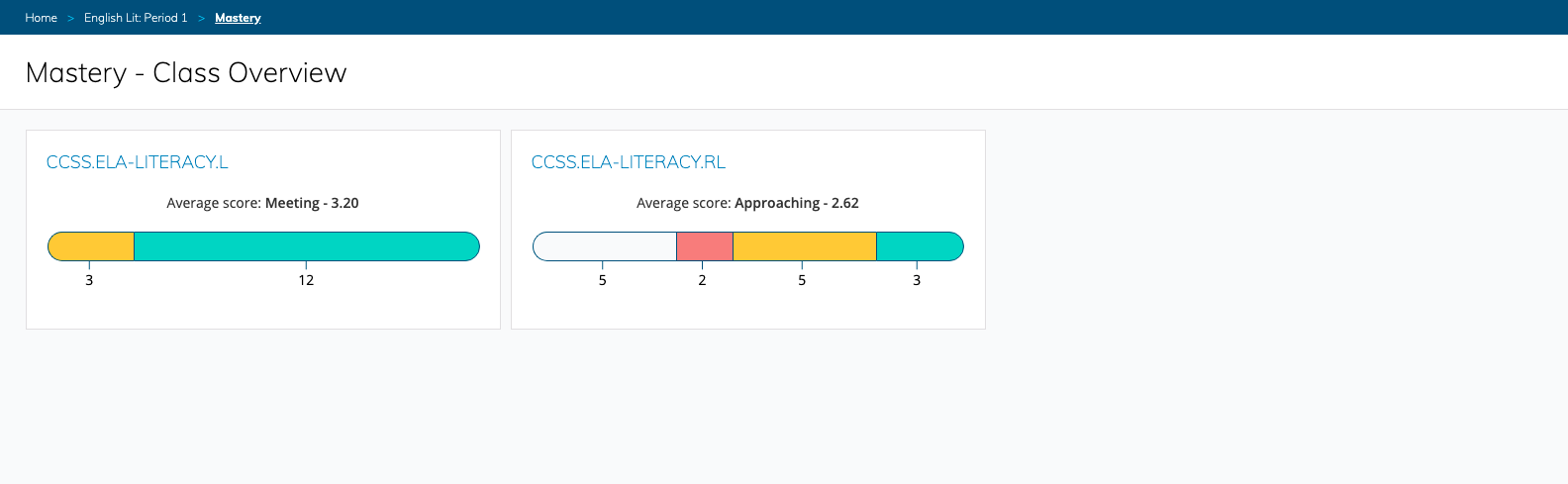Image resolution: width=1568 pixels, height=484 pixels.
Task: Open the CCSS.ELA-LITERACY.RL standard link
Action: [629, 162]
